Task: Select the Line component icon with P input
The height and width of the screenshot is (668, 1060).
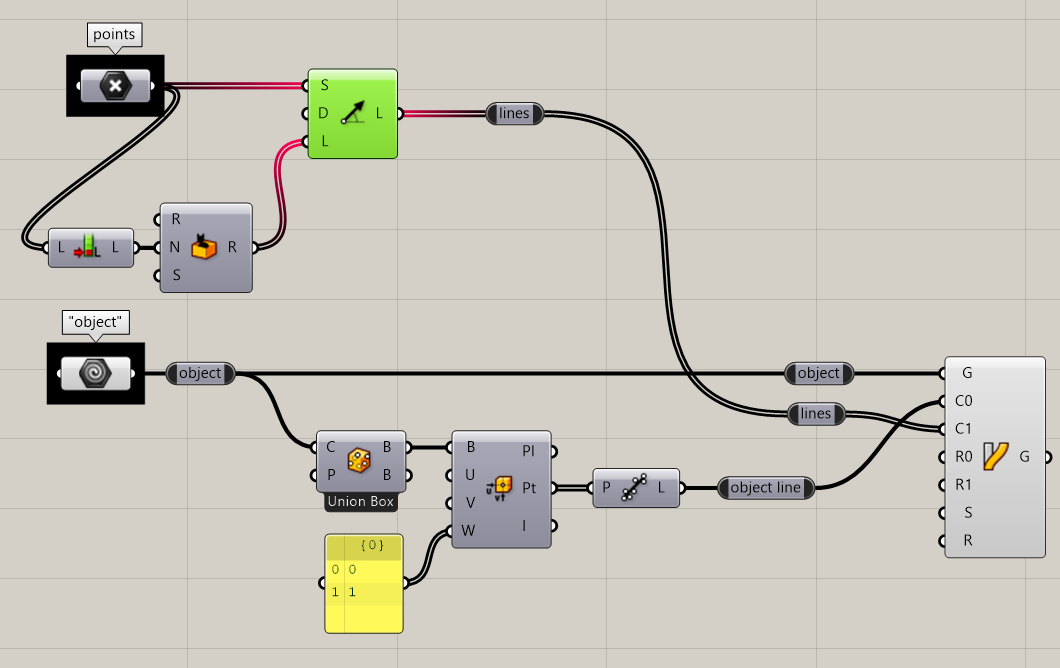Action: pos(634,487)
